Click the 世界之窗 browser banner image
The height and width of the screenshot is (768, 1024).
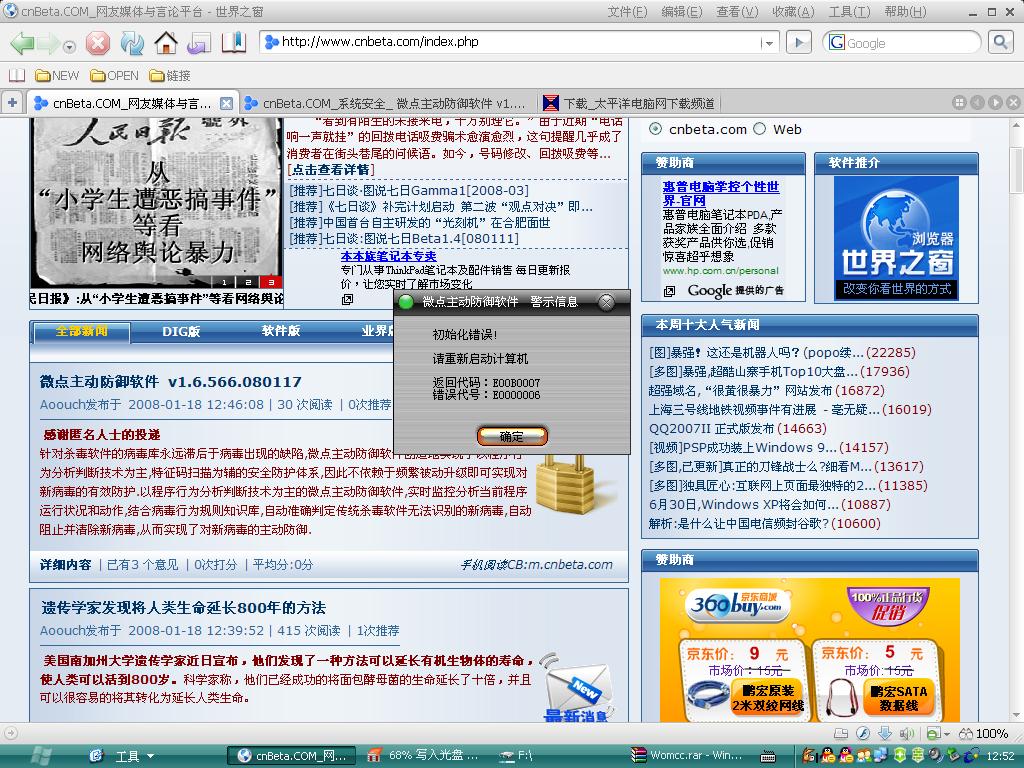coord(897,238)
